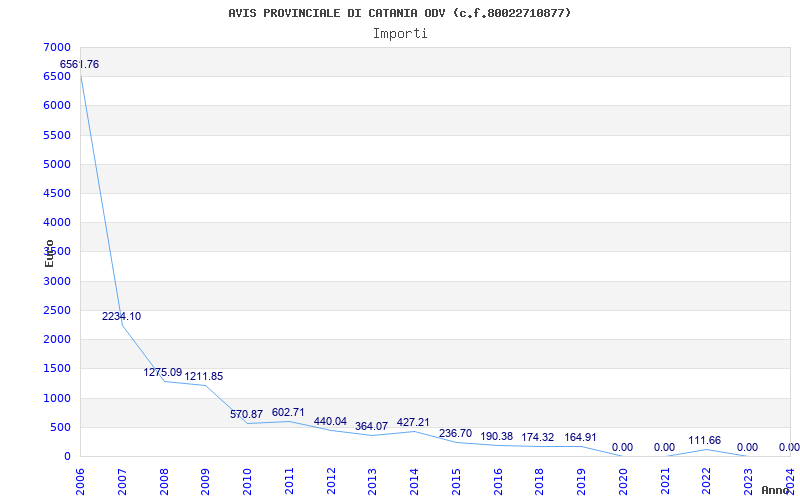Select the 1500 y-axis value
The height and width of the screenshot is (500, 800).
pyautogui.click(x=57, y=368)
